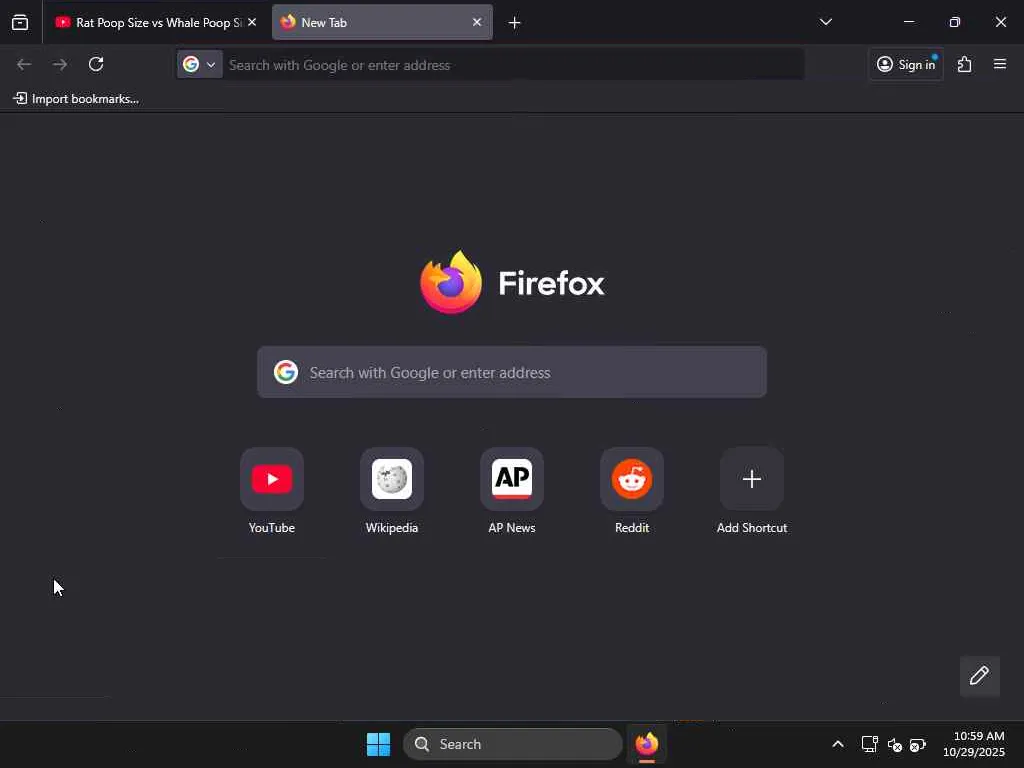Open the Firefox application menu
The width and height of the screenshot is (1024, 768).
click(x=1000, y=64)
